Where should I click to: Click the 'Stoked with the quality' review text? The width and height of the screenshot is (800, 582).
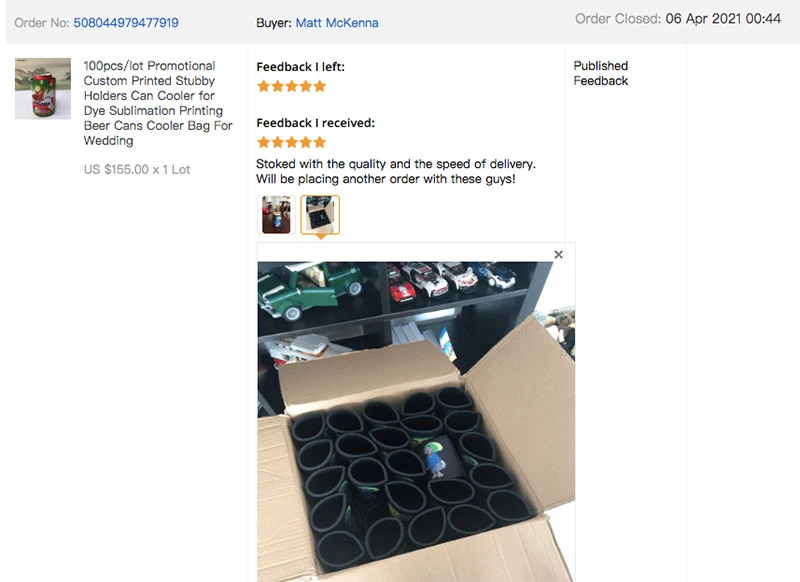[x=395, y=171]
